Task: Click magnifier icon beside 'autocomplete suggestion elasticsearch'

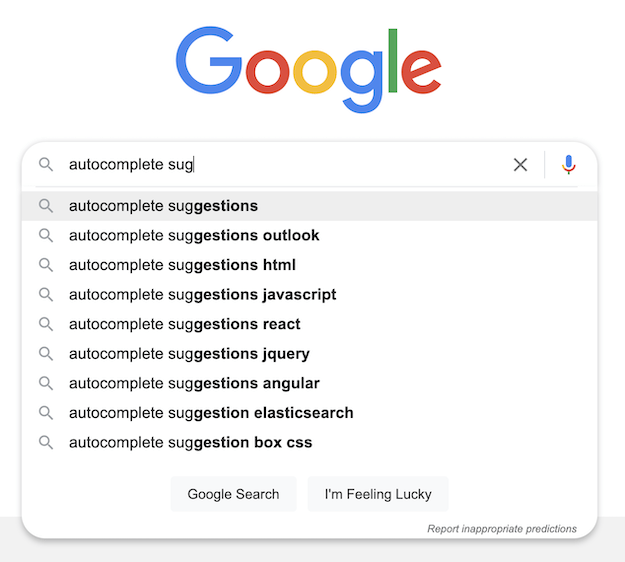Action: (46, 413)
